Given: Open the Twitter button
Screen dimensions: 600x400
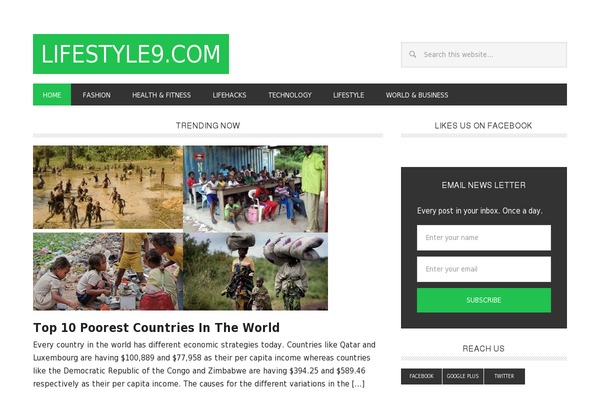Looking at the screenshot, I should 504,376.
